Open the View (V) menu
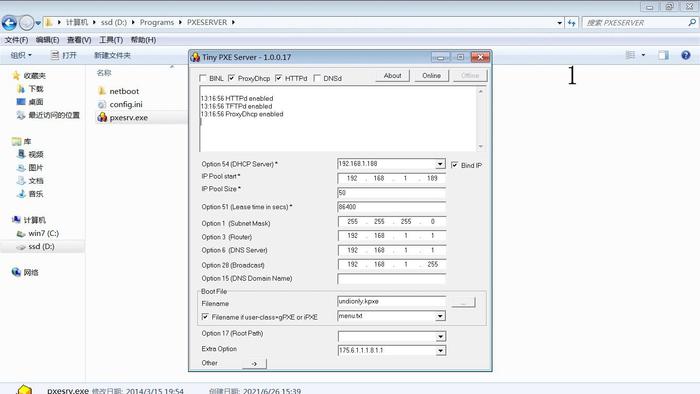This screenshot has width=700, height=394. 79,40
